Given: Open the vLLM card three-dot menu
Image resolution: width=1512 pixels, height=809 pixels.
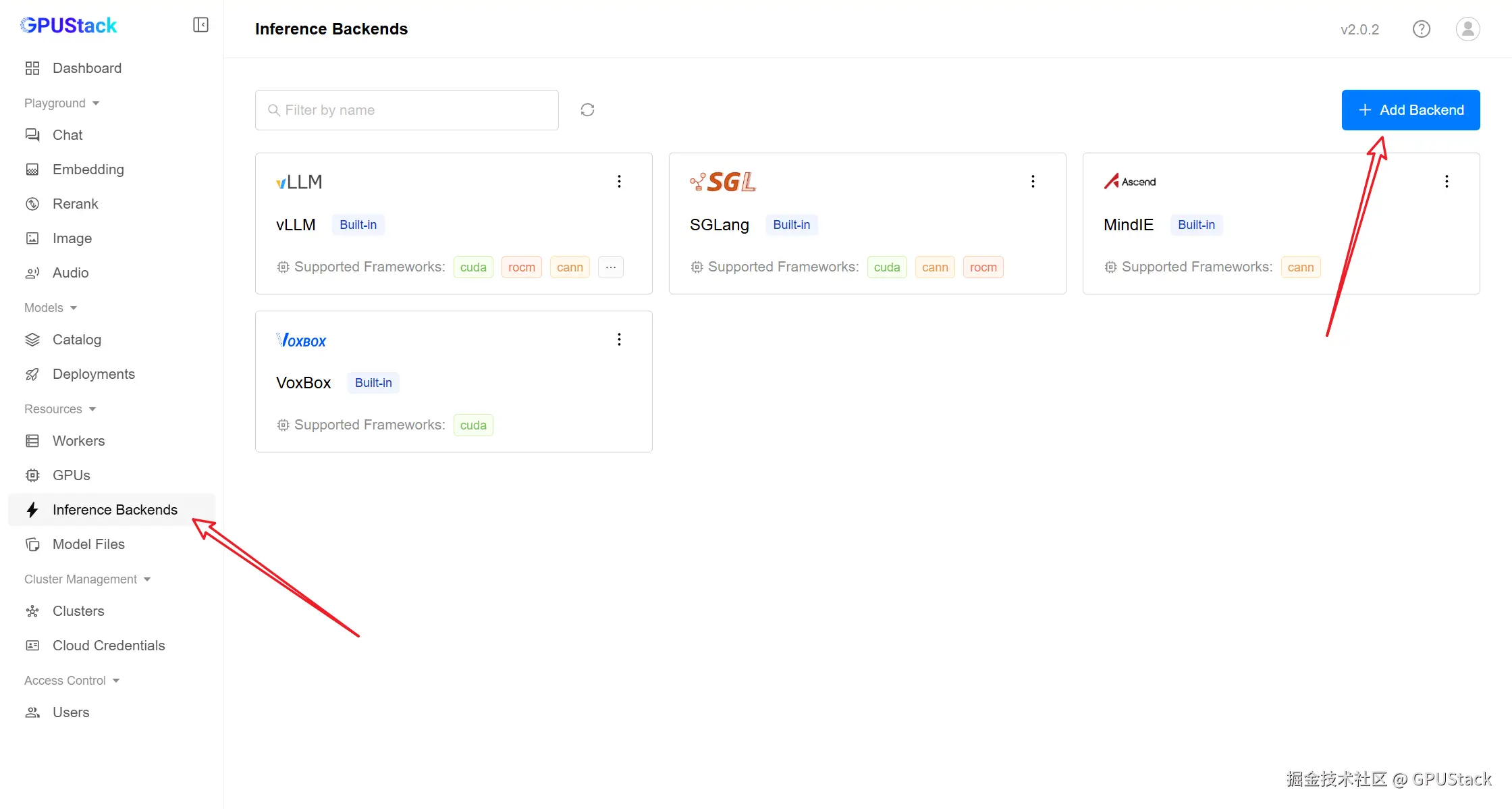Looking at the screenshot, I should tap(619, 181).
